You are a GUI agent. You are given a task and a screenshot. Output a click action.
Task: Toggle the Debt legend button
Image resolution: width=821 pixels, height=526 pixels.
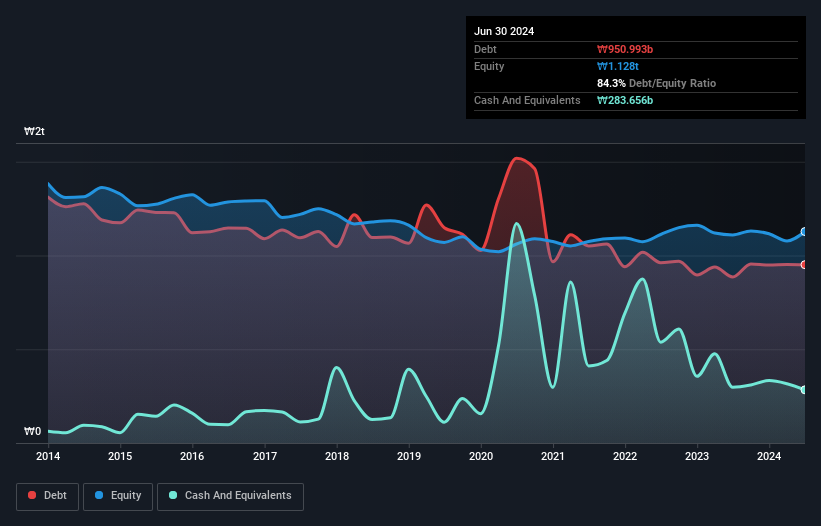pos(47,496)
